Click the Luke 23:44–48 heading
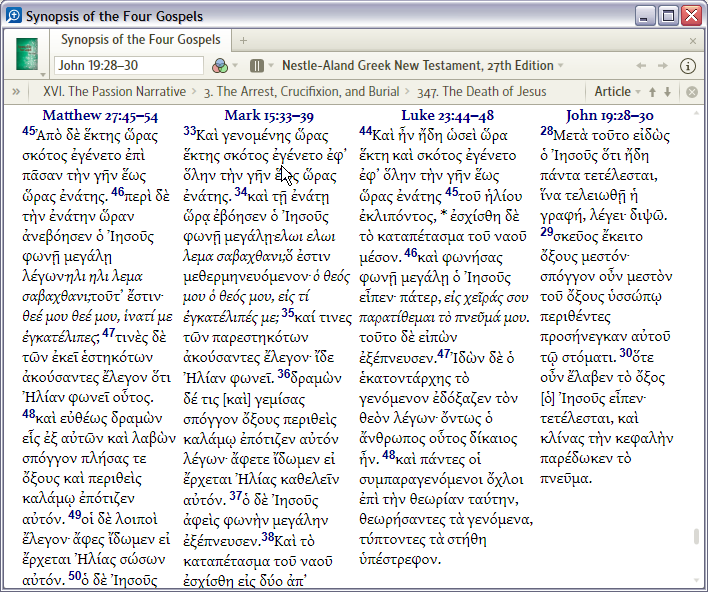 pyautogui.click(x=447, y=116)
